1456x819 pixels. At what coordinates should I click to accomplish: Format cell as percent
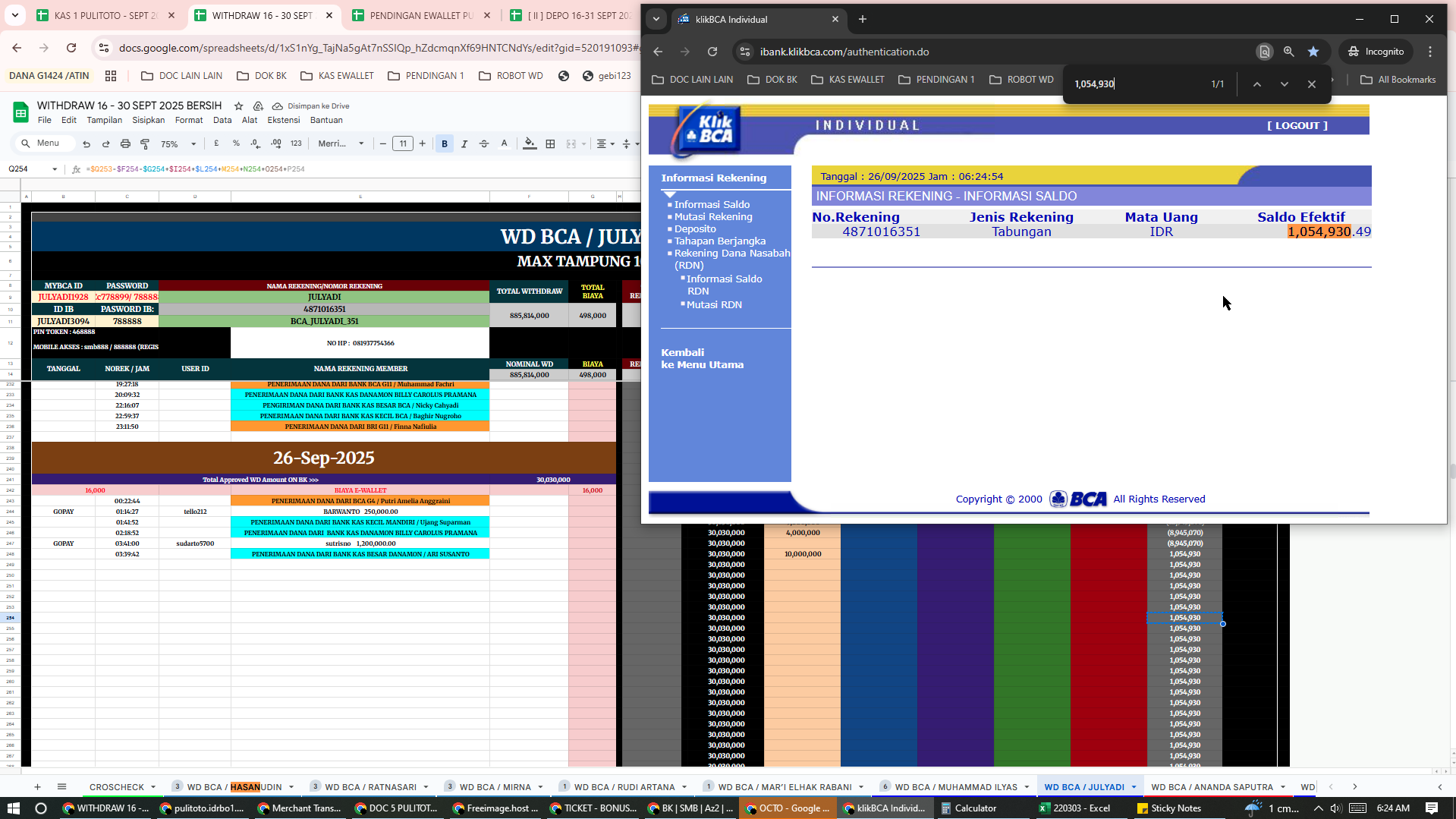(x=236, y=143)
